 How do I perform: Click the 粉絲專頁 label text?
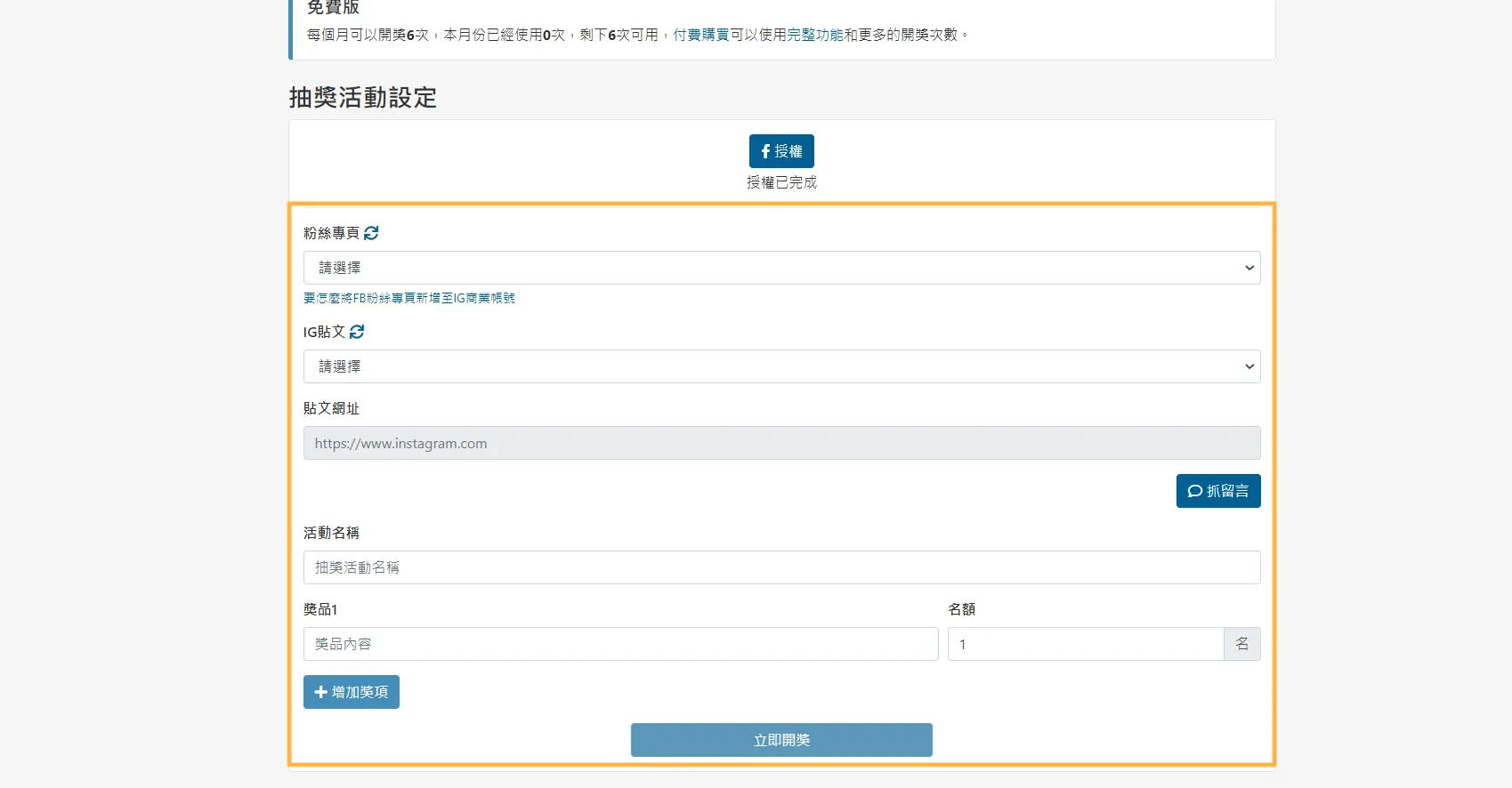pos(331,233)
